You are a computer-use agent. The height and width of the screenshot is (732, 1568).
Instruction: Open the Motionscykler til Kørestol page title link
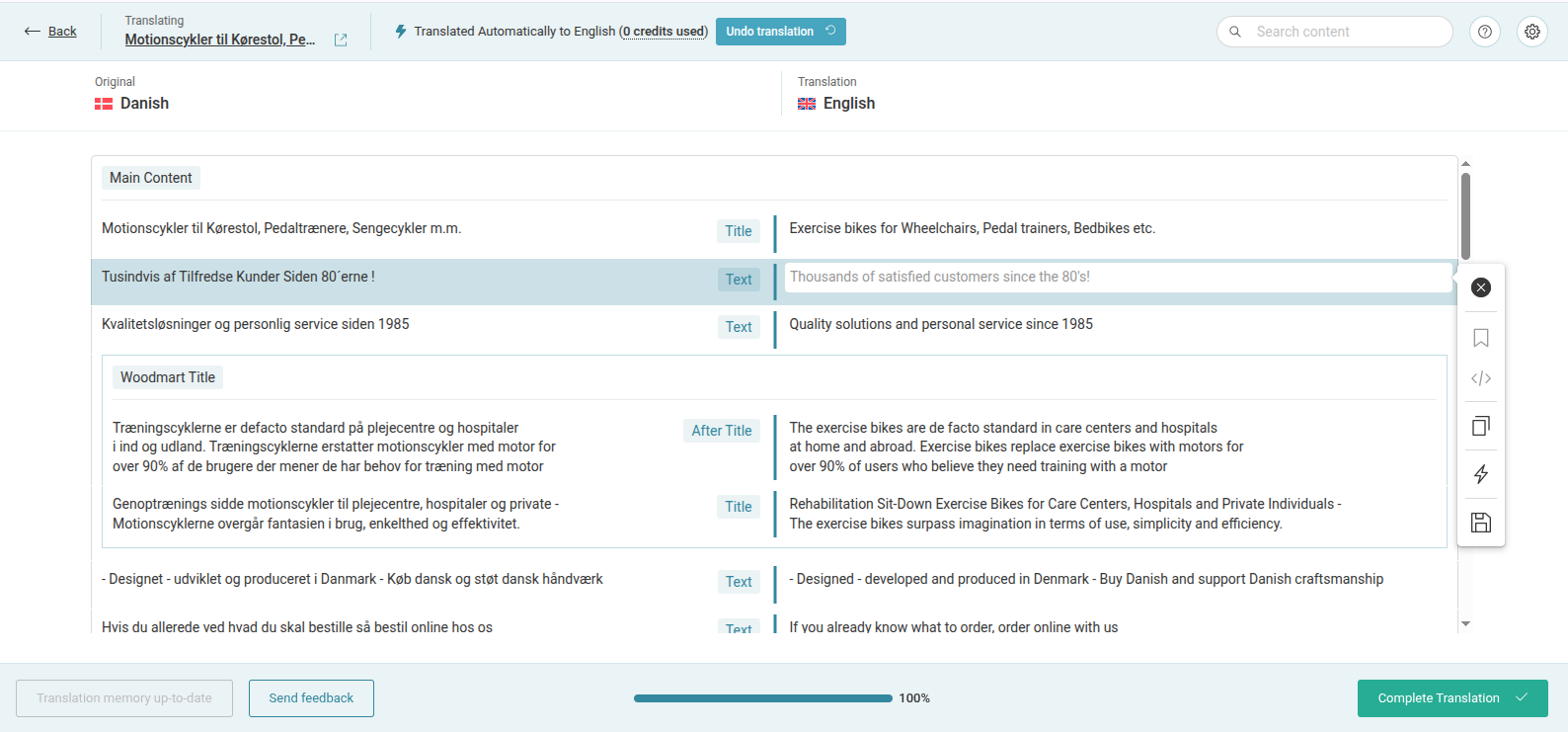220,40
